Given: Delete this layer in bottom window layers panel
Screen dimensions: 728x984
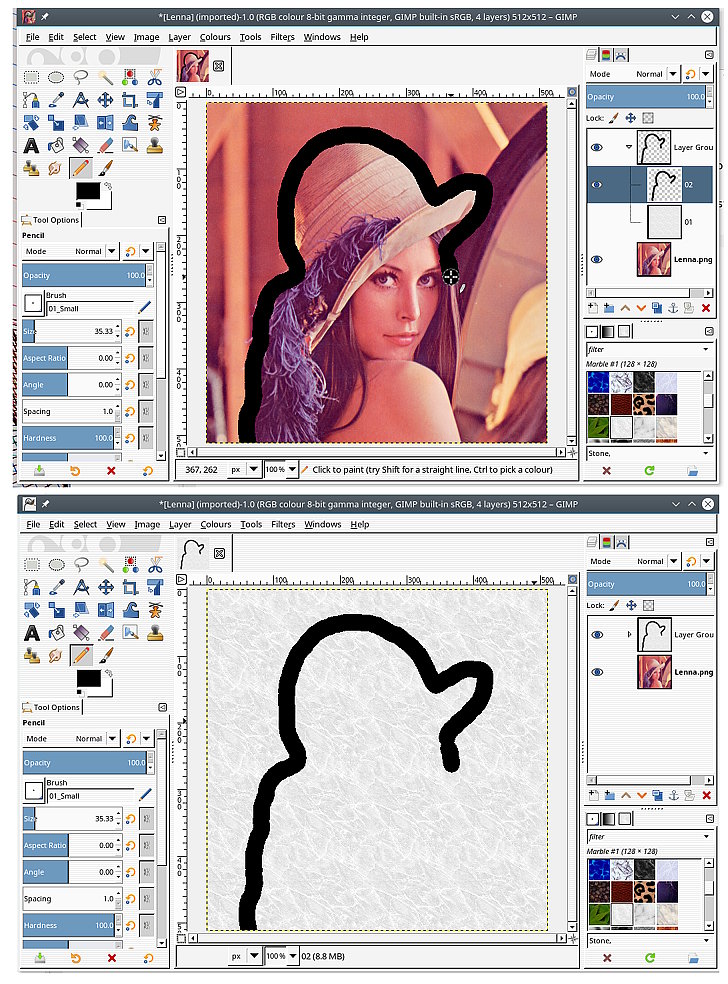Looking at the screenshot, I should click(707, 796).
